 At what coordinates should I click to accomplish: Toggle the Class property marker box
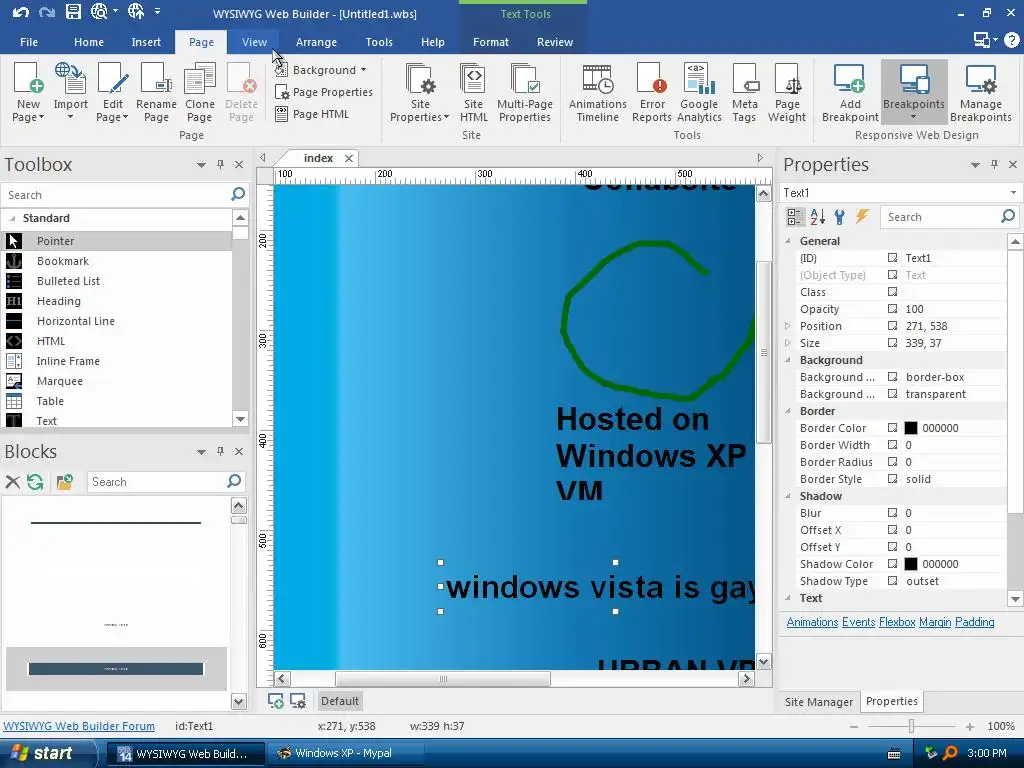coord(892,292)
